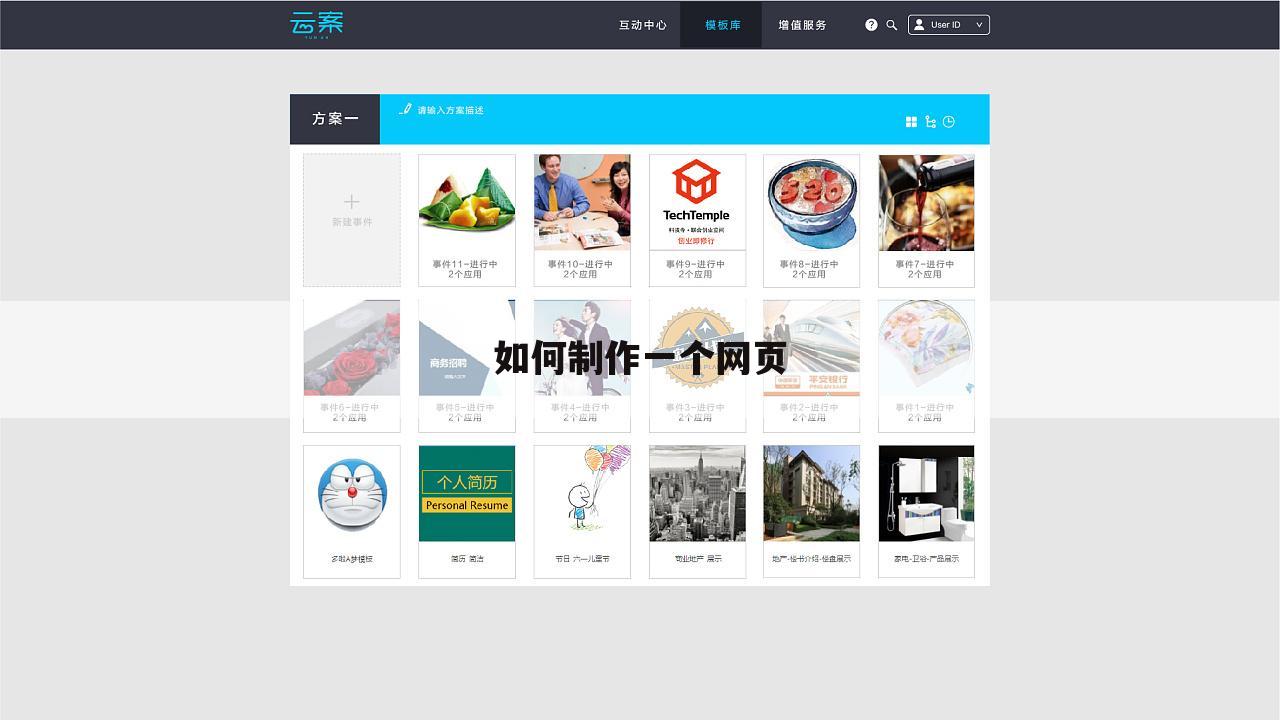Image resolution: width=1280 pixels, height=720 pixels.
Task: Open the tree/structure view icon
Action: [930, 121]
